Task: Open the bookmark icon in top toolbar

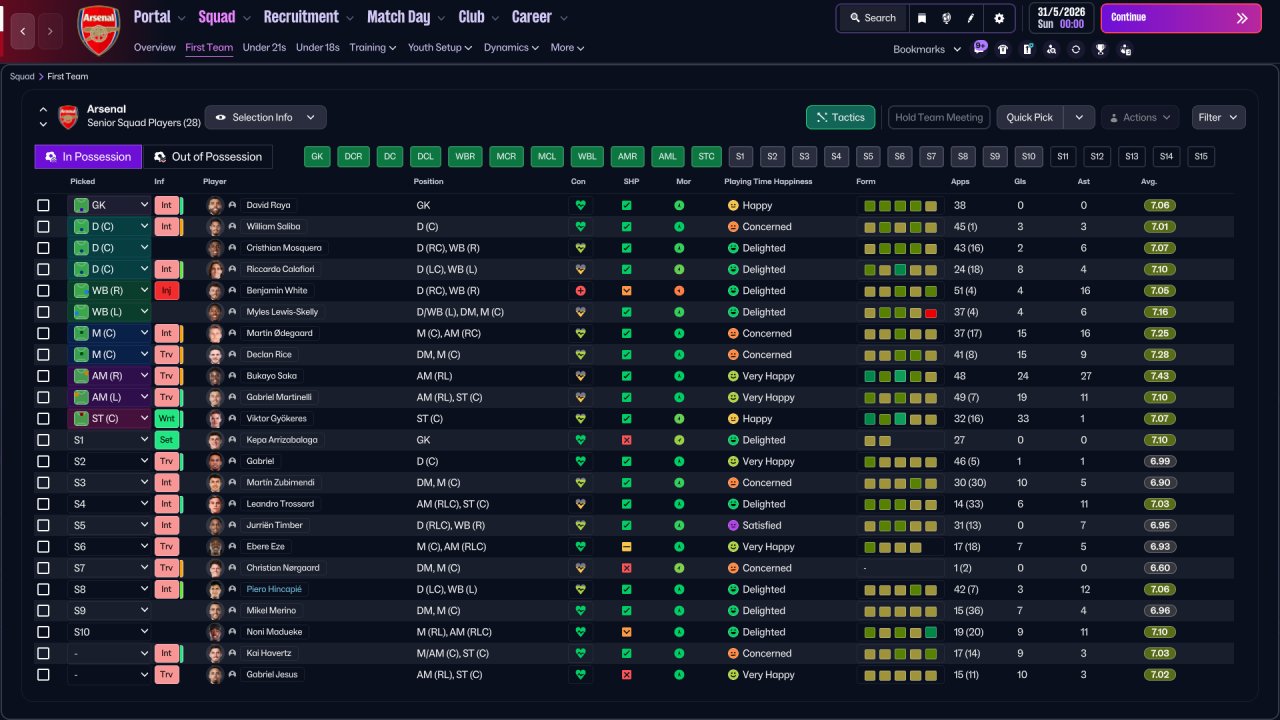Action: tap(921, 18)
